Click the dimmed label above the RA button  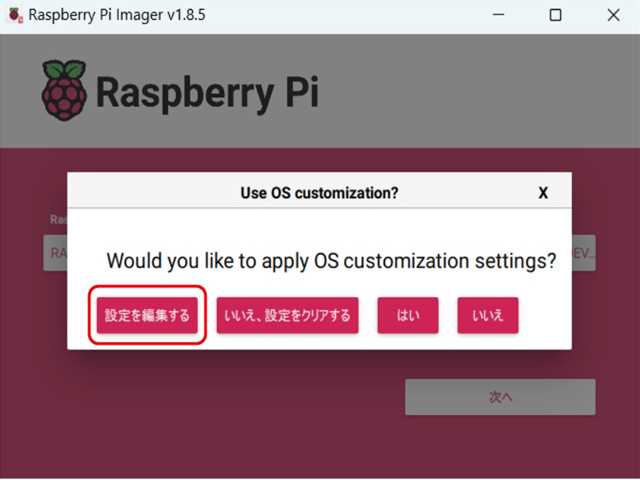coord(58,220)
